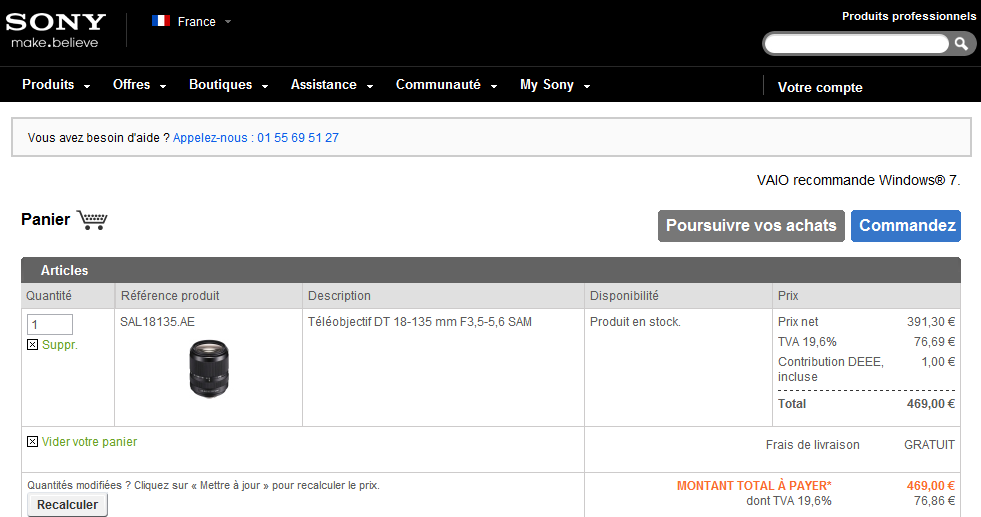981x517 pixels.
Task: Click Vider votre panier link
Action: tap(89, 442)
